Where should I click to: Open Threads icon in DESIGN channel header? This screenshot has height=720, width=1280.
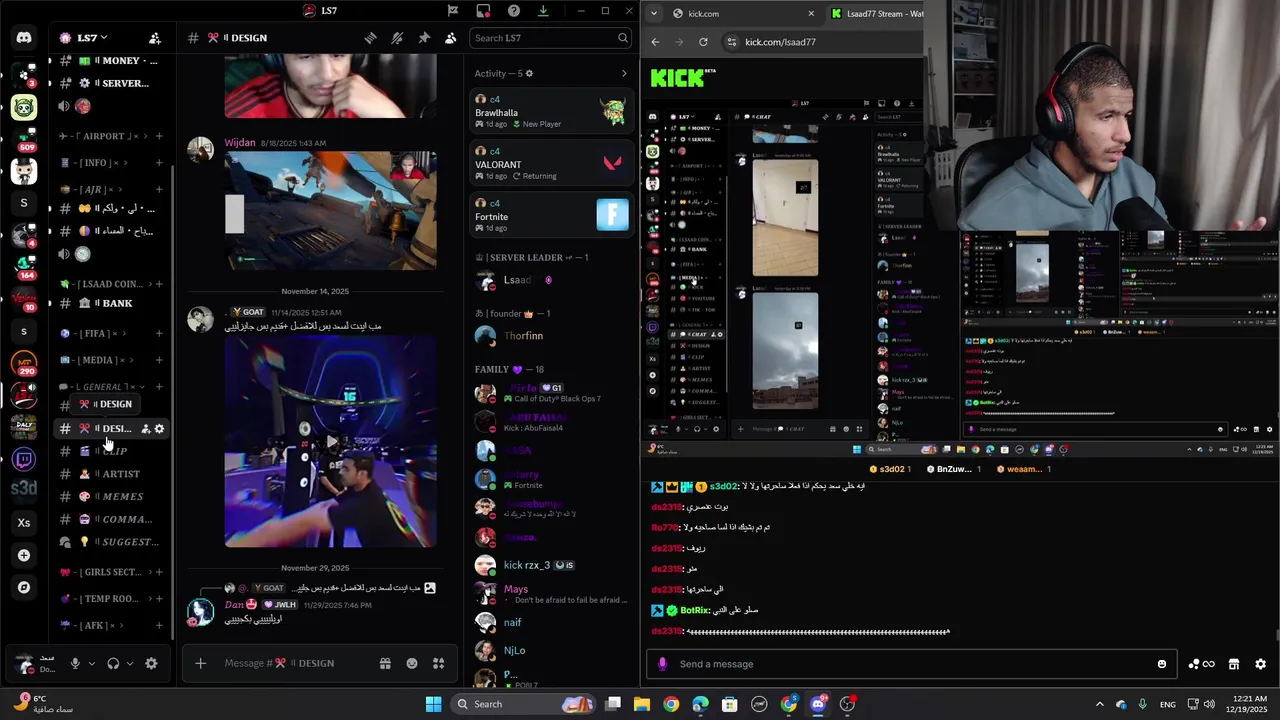click(x=370, y=38)
